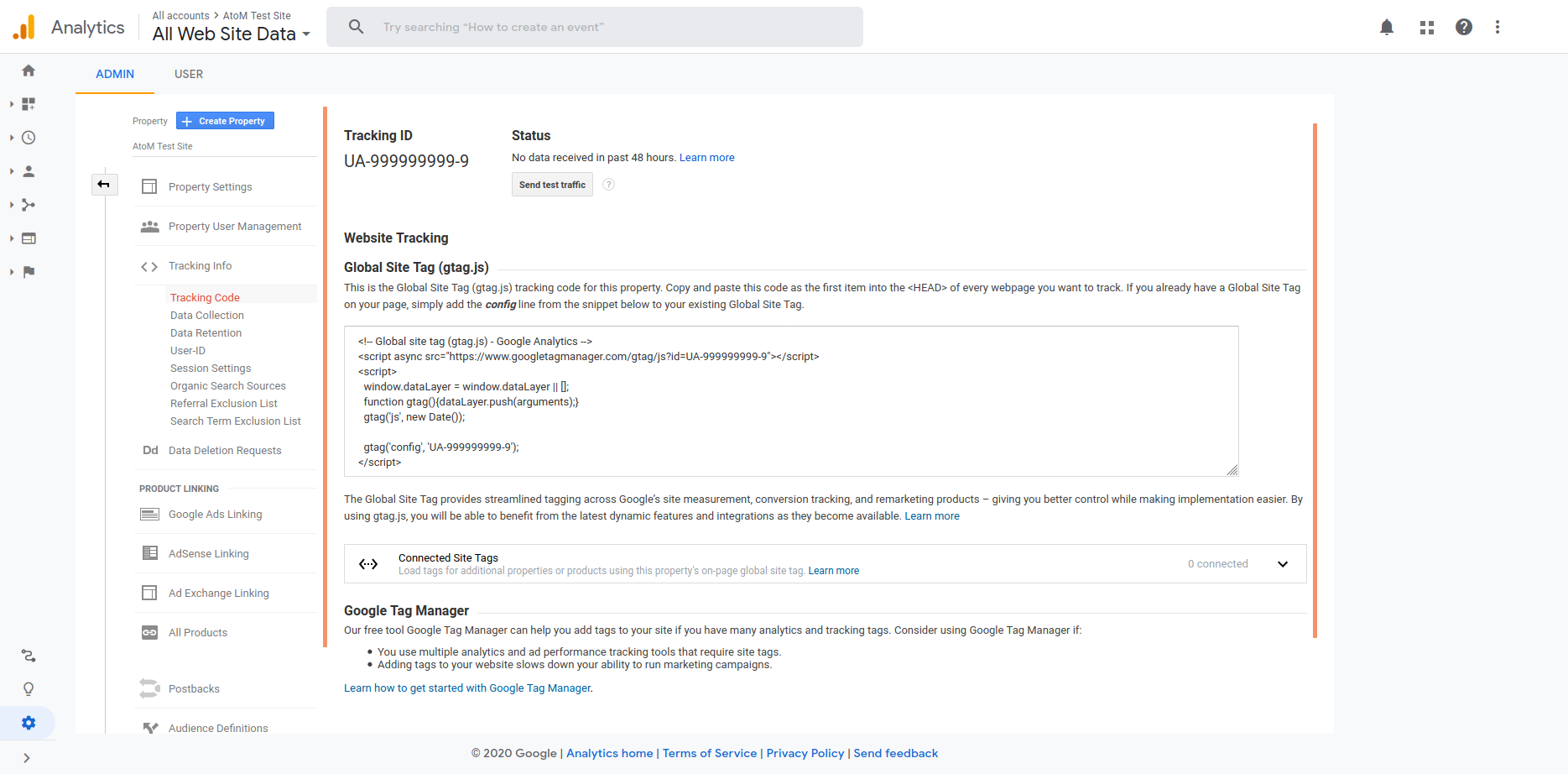
Task: Select User-ID menu item
Action: [188, 351]
